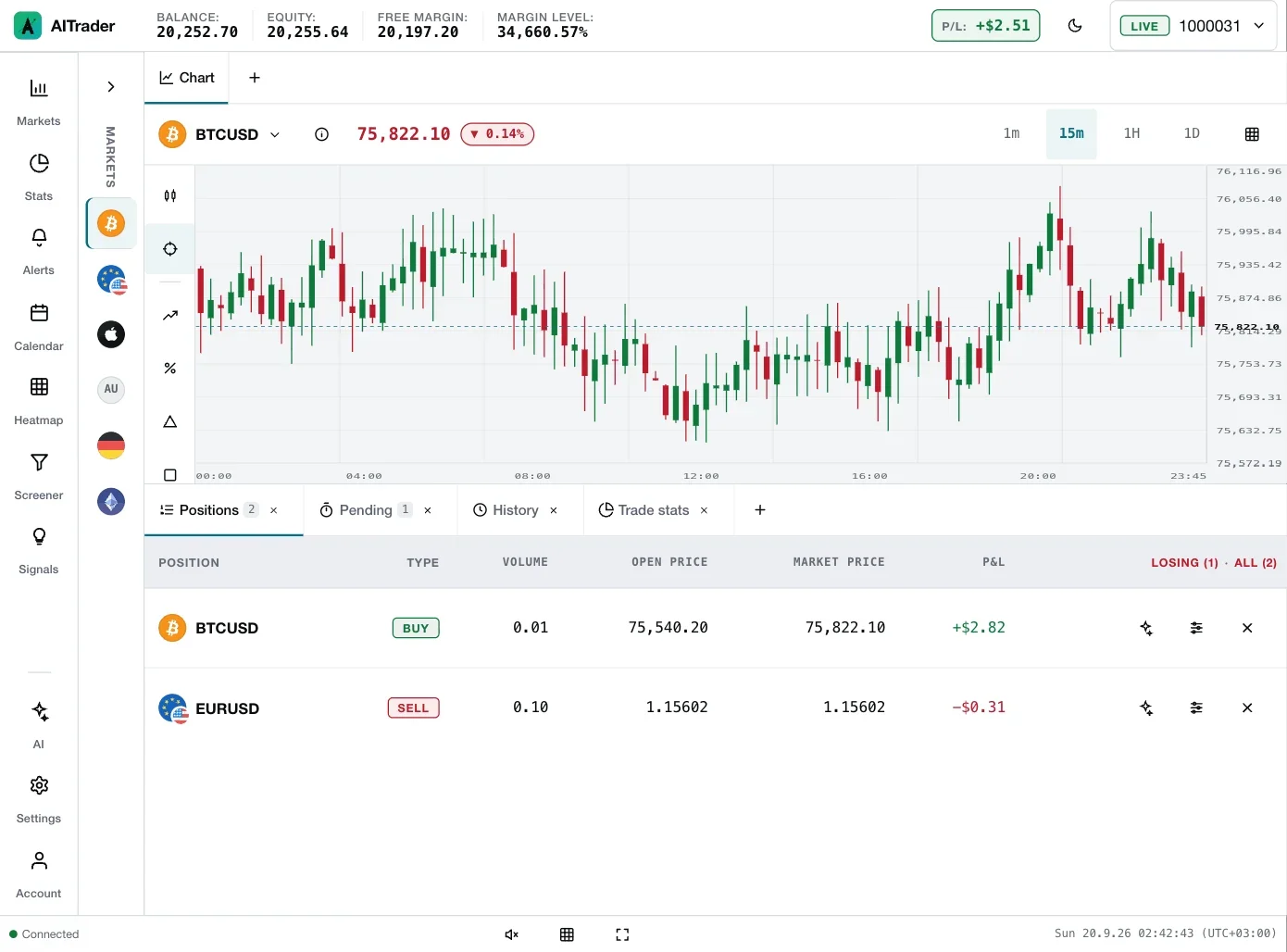1287x952 pixels.
Task: Open the BTCUSD symbol dropdown
Action: pyautogui.click(x=220, y=134)
